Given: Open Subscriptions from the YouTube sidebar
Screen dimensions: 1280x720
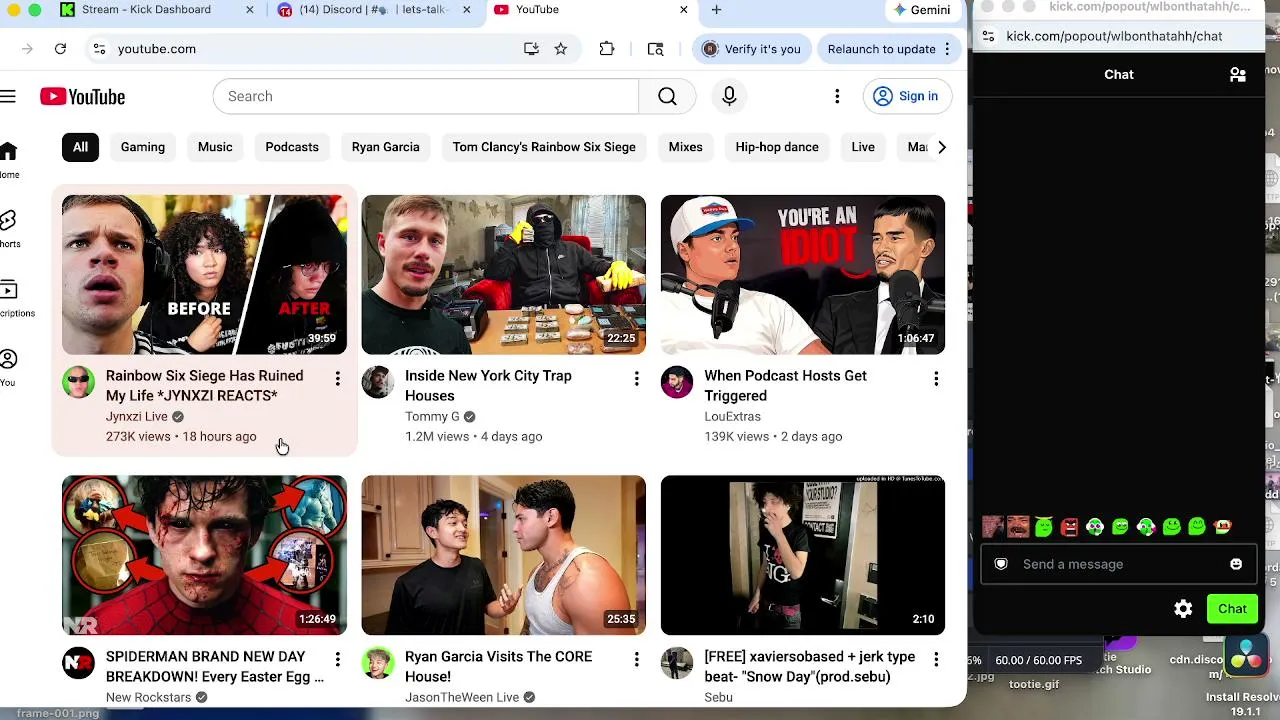Looking at the screenshot, I should click(x=12, y=299).
